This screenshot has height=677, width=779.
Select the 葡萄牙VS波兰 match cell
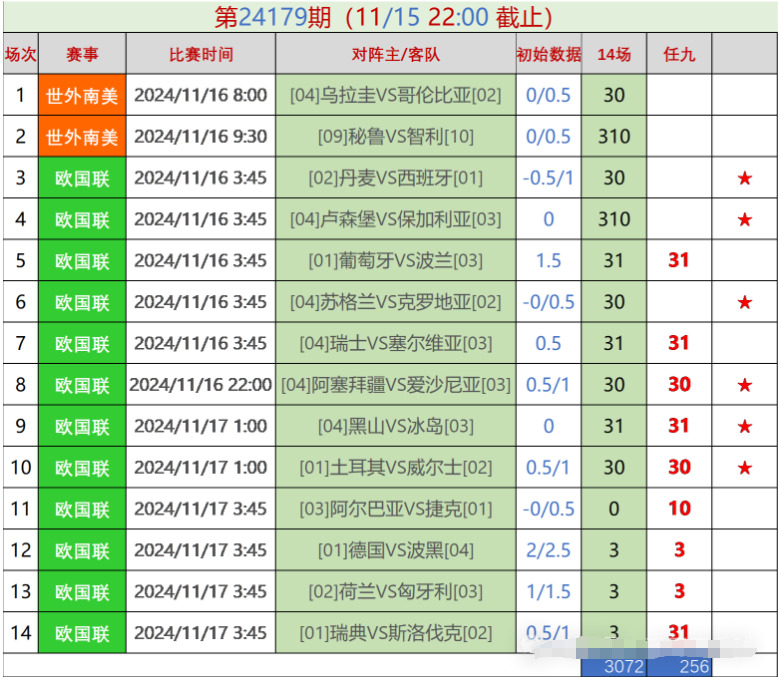point(395,261)
